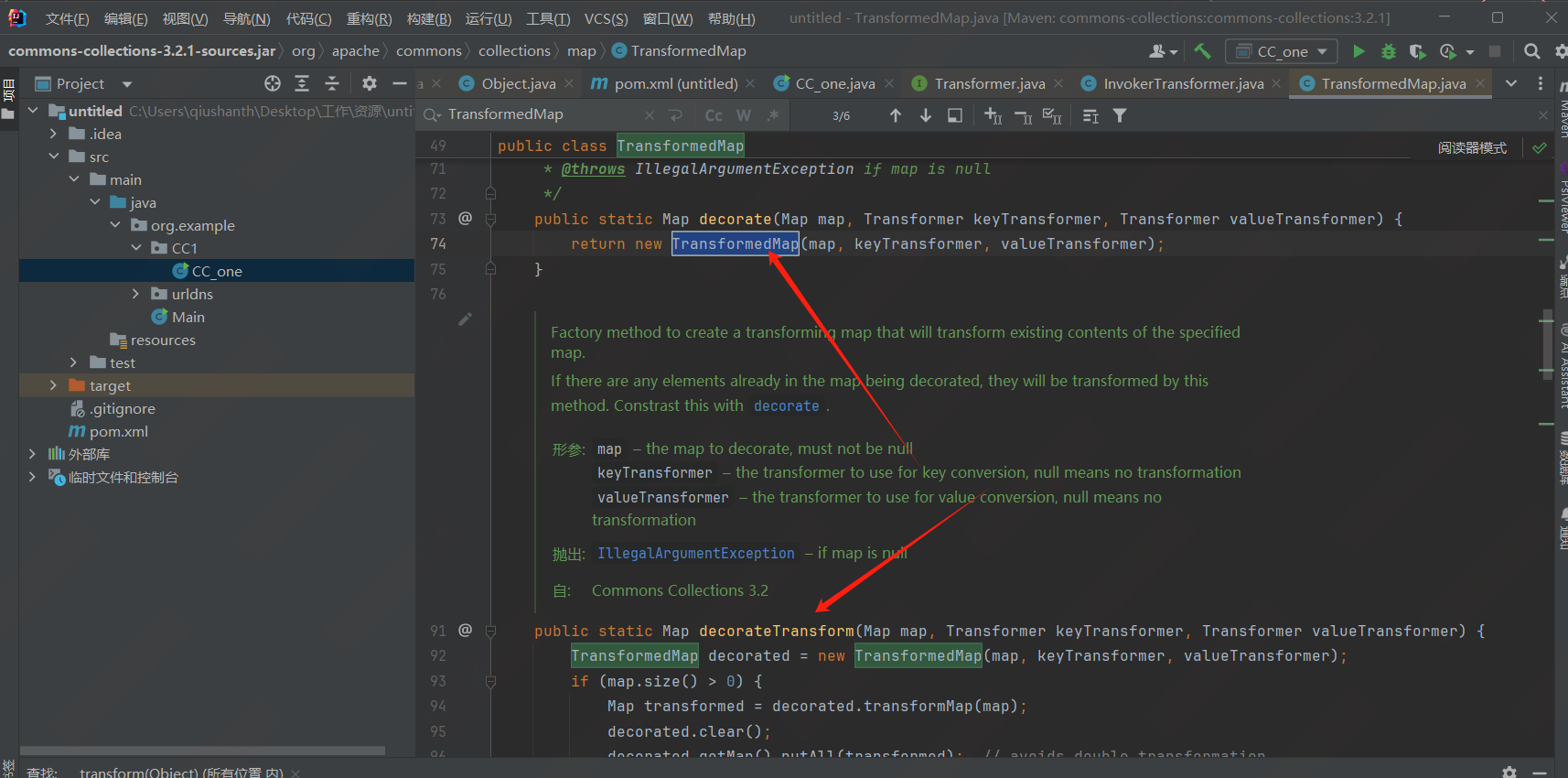This screenshot has width=1568, height=778.
Task: Open the search filter funnel icon
Action: coord(1120,115)
